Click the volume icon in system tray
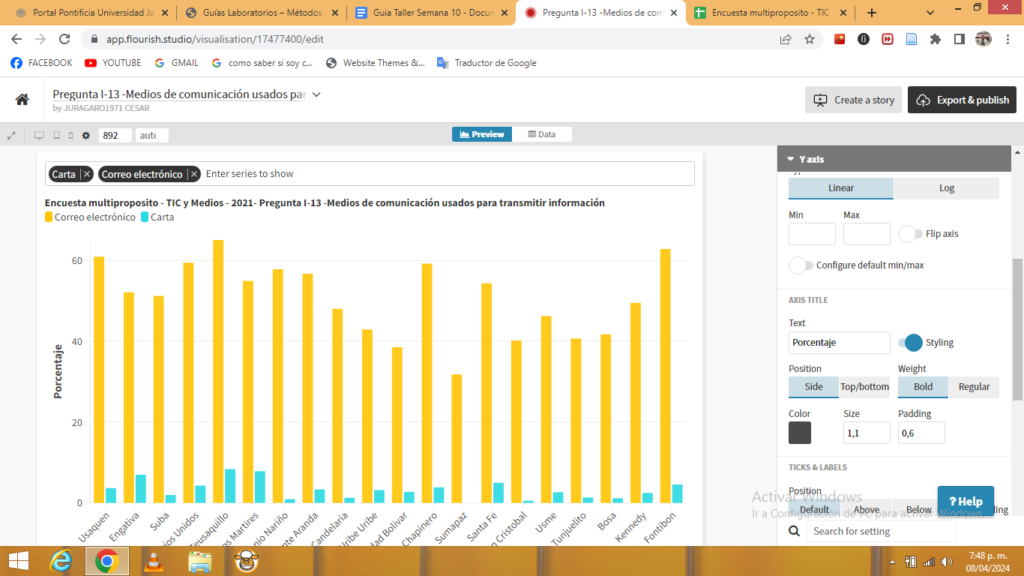This screenshot has width=1024, height=576. click(947, 562)
